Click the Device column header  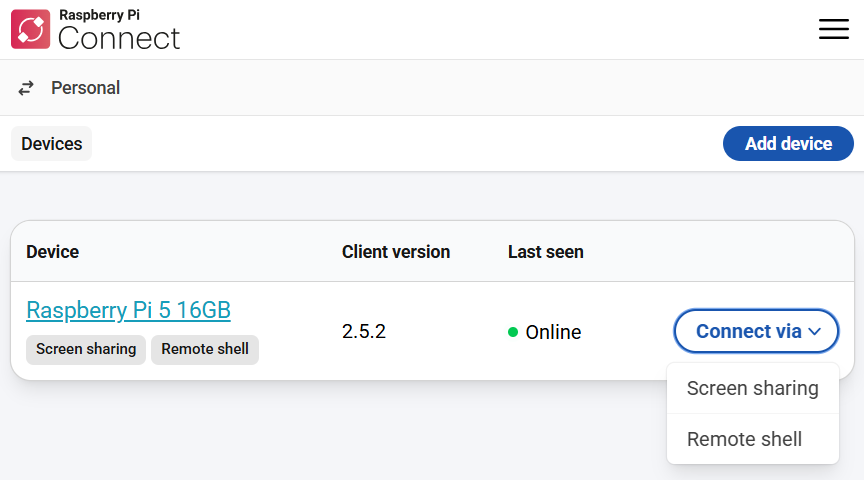point(52,252)
